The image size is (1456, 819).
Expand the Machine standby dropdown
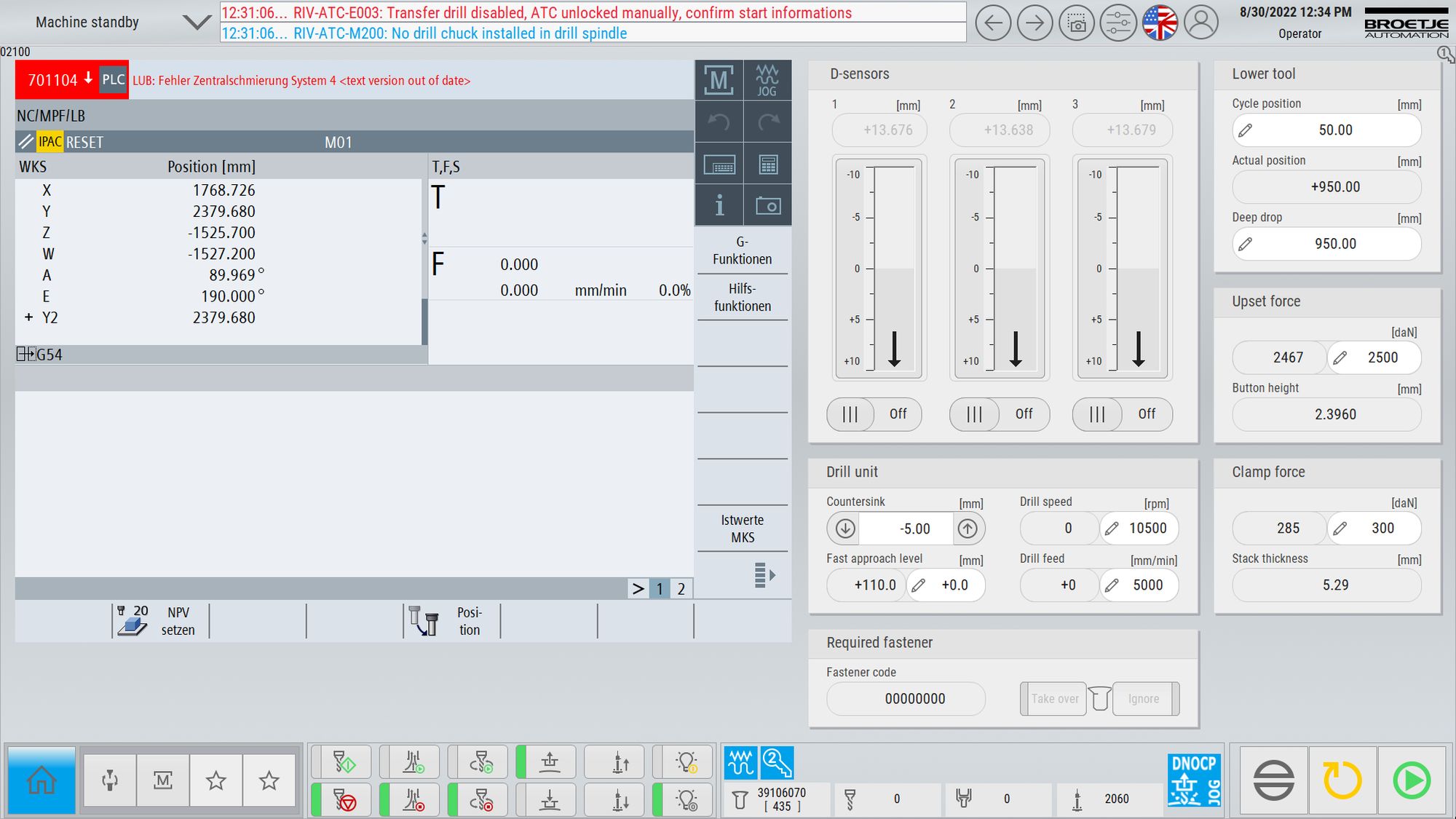tap(197, 23)
